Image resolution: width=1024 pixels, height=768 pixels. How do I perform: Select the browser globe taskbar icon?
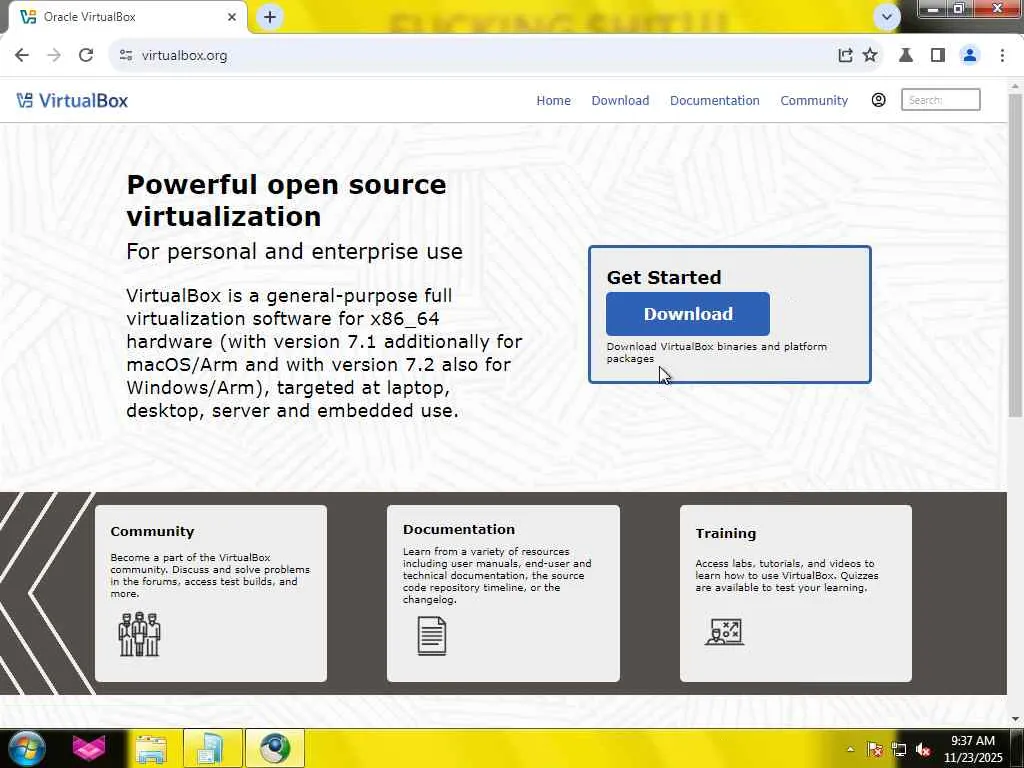[x=275, y=748]
